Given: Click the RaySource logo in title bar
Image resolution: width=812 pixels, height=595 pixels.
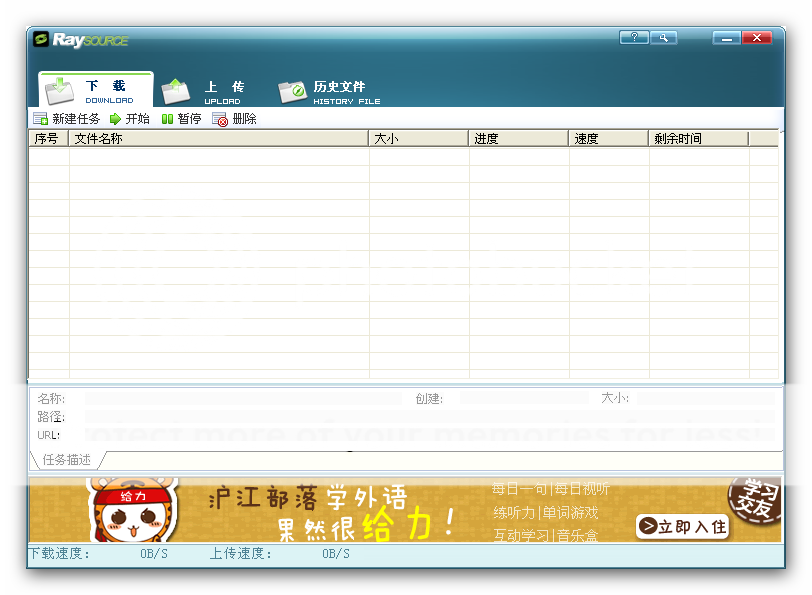Looking at the screenshot, I should coord(80,40).
